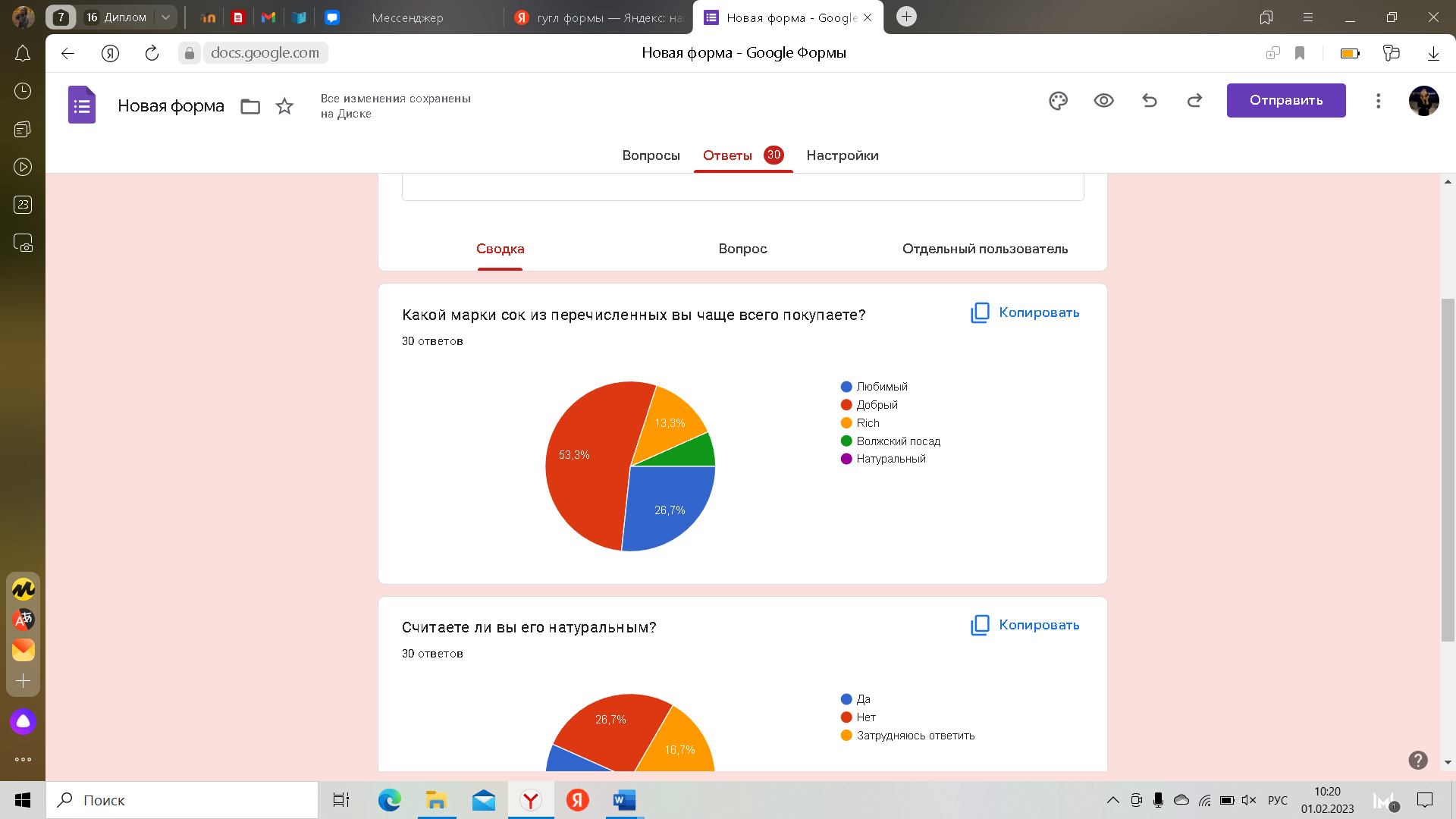Open Windows notification center icon
Screen dimensions: 1456x819
click(x=1425, y=800)
